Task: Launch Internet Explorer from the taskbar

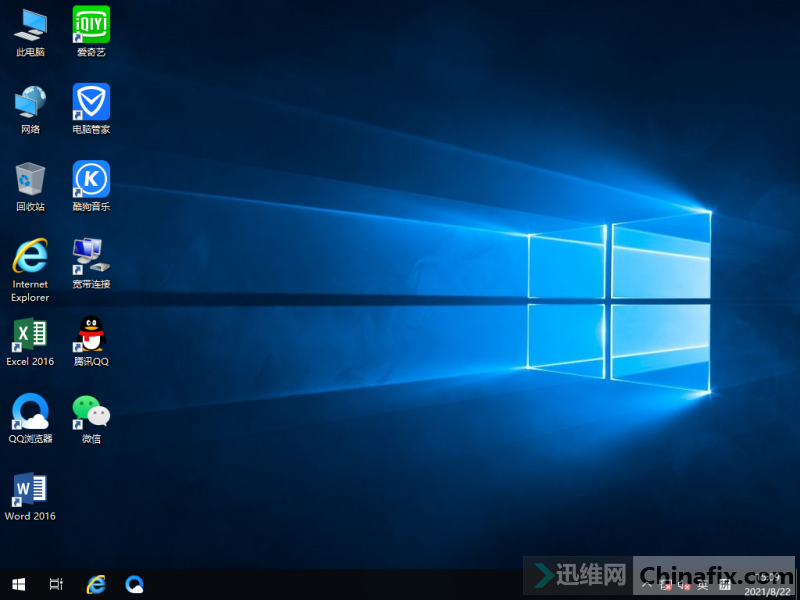Action: tap(95, 584)
